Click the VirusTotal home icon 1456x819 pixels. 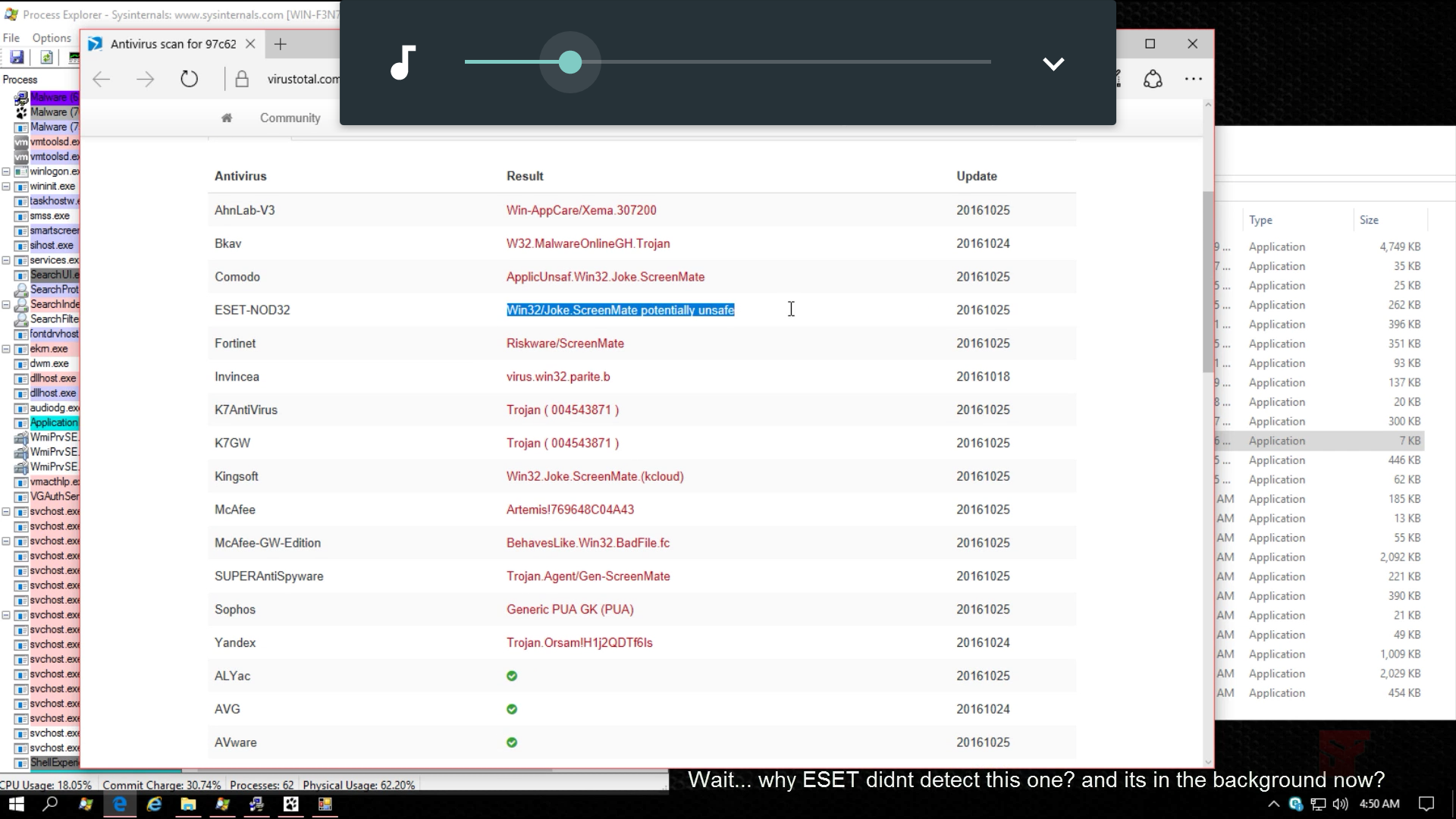click(x=226, y=118)
